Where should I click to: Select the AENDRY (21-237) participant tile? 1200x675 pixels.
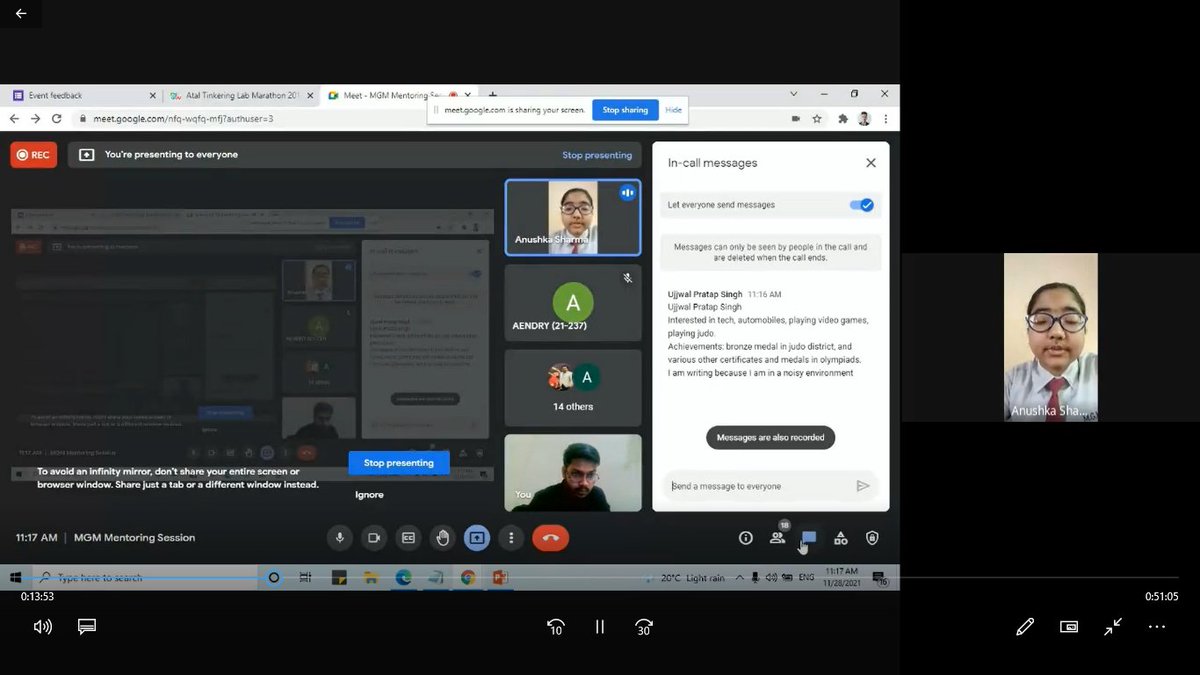click(x=573, y=303)
